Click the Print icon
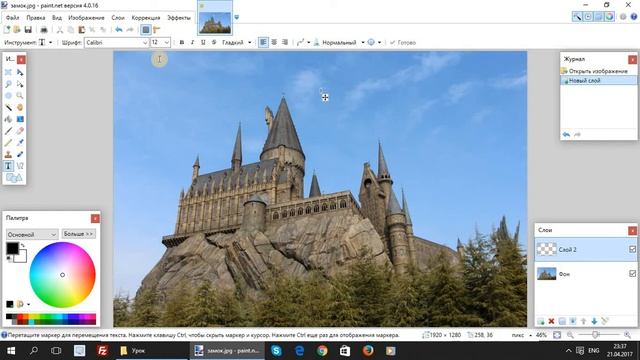The image size is (640, 360). (x=44, y=30)
